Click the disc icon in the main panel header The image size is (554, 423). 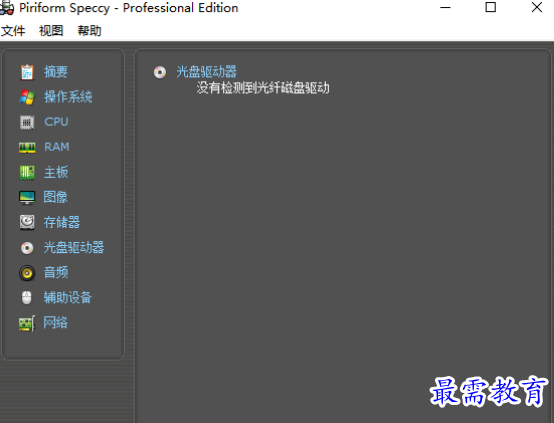pos(160,72)
